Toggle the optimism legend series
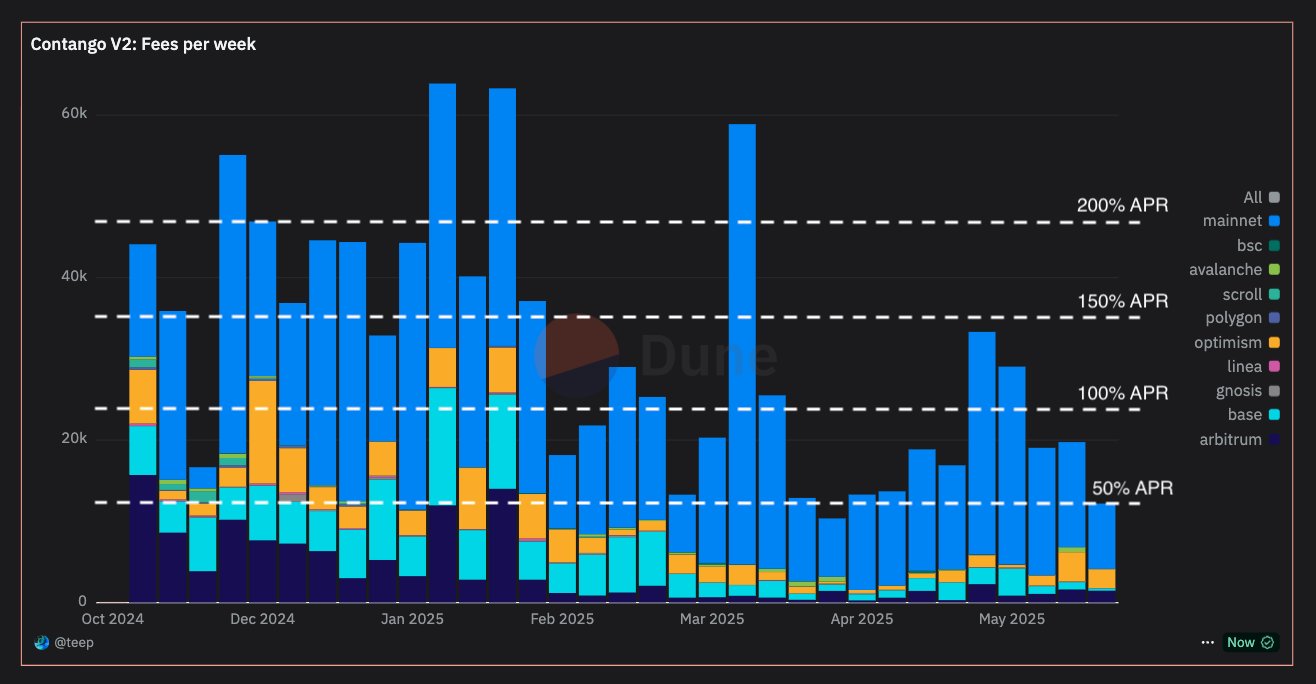 point(1237,342)
